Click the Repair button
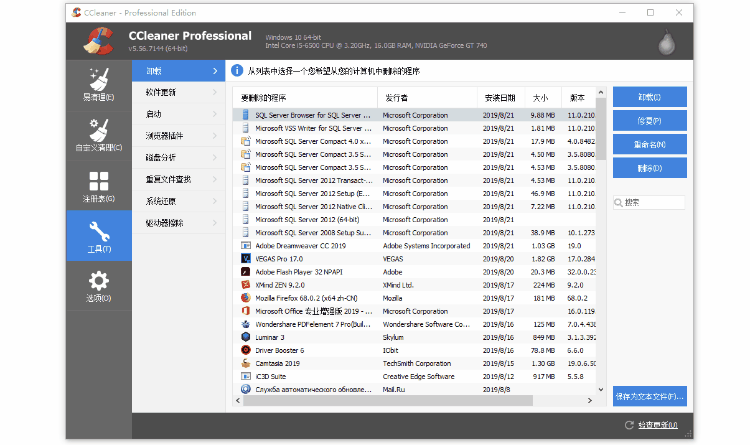This screenshot has height=445, width=750. [x=650, y=121]
